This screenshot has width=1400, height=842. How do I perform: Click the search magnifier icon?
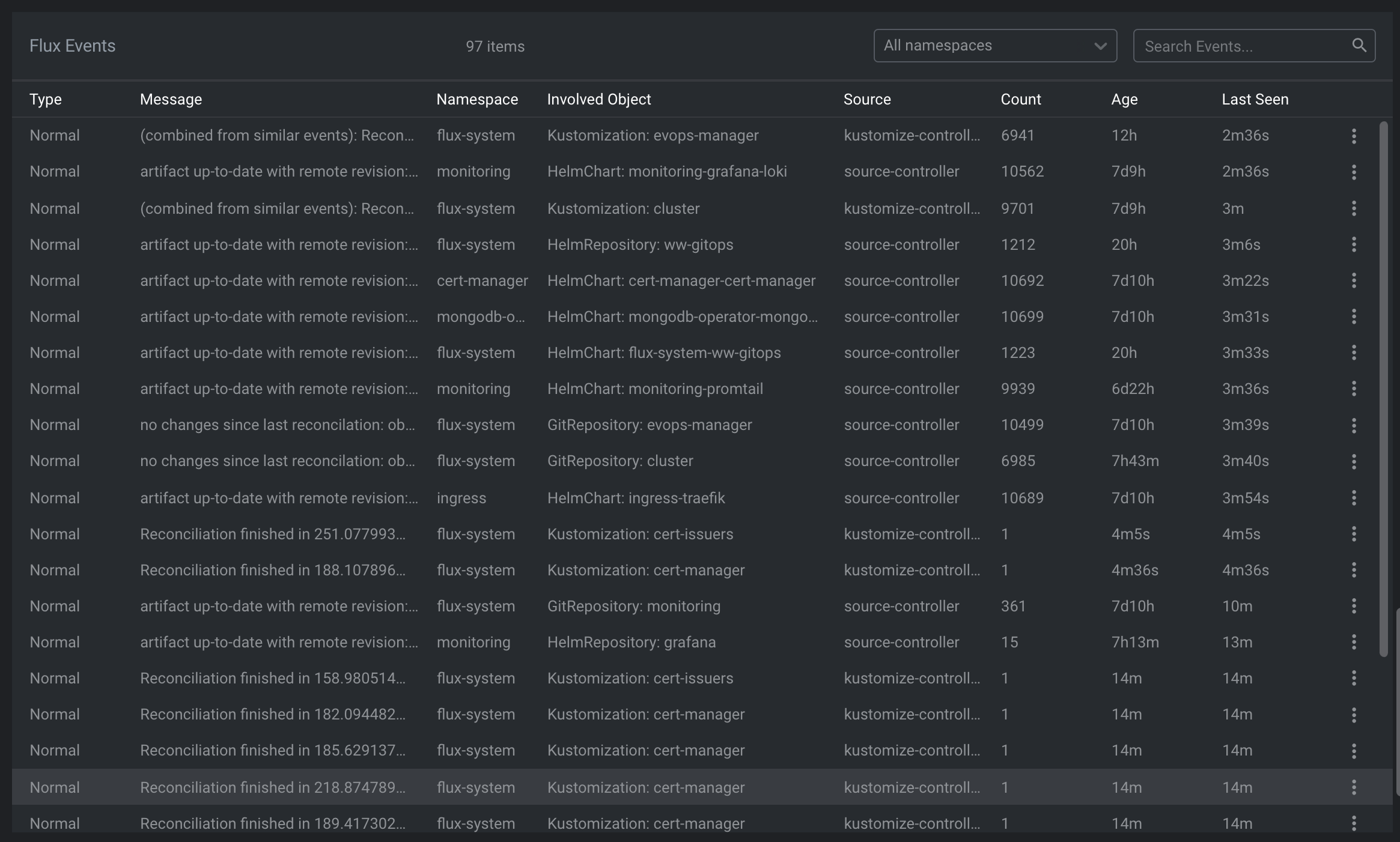(1359, 46)
